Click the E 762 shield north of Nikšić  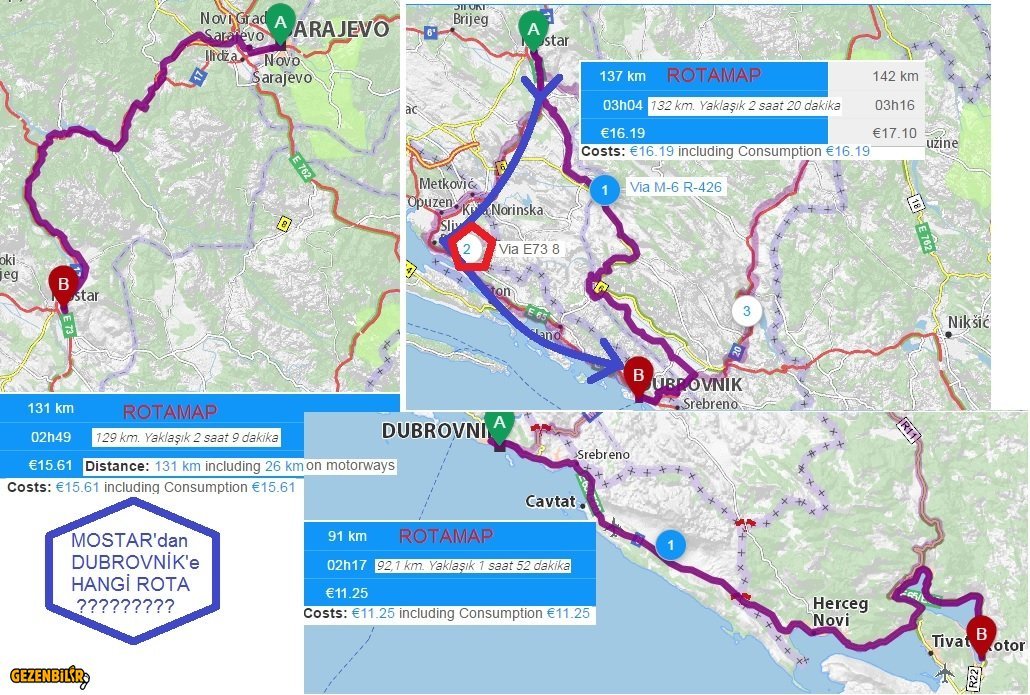pyautogui.click(x=924, y=238)
